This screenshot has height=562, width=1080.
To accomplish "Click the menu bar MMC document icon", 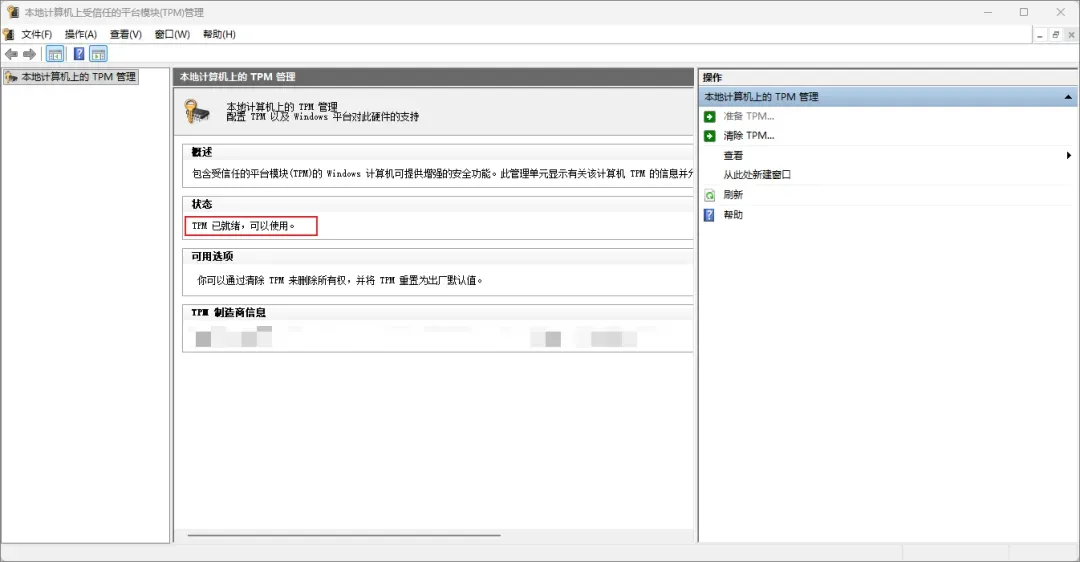I will pyautogui.click(x=8, y=34).
